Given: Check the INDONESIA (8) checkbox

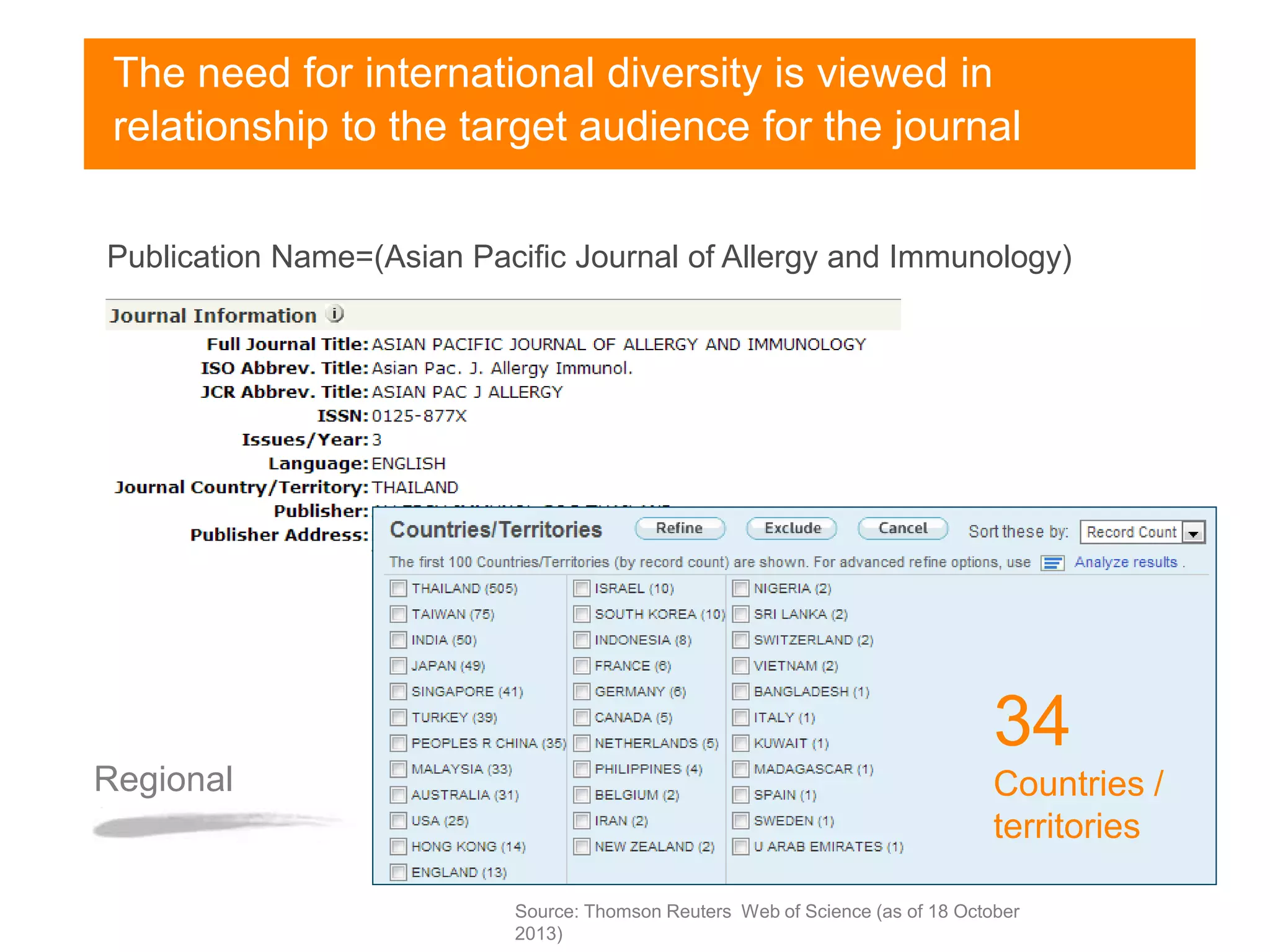Looking at the screenshot, I should 582,640.
